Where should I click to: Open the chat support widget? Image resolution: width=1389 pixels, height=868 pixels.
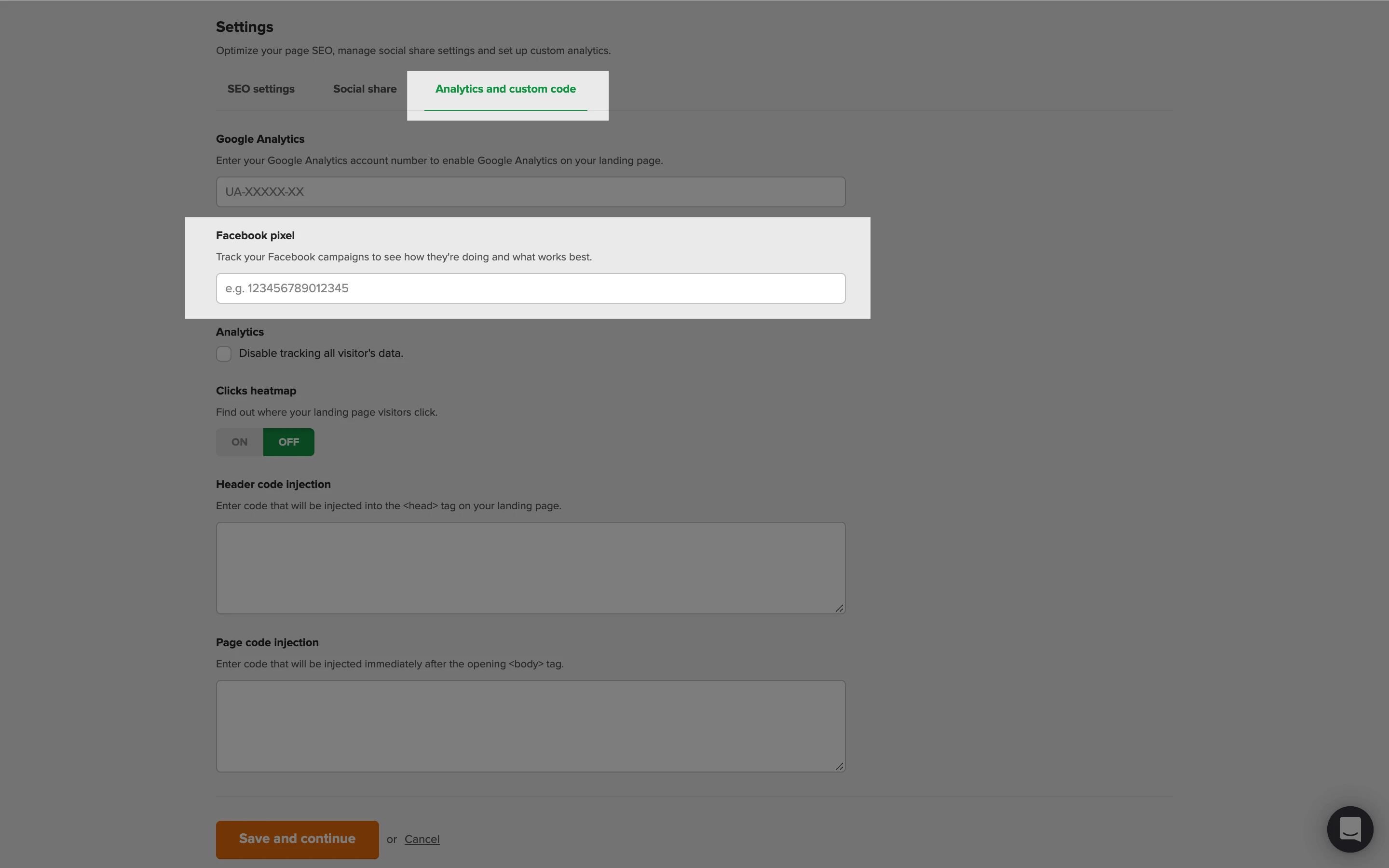click(1349, 829)
